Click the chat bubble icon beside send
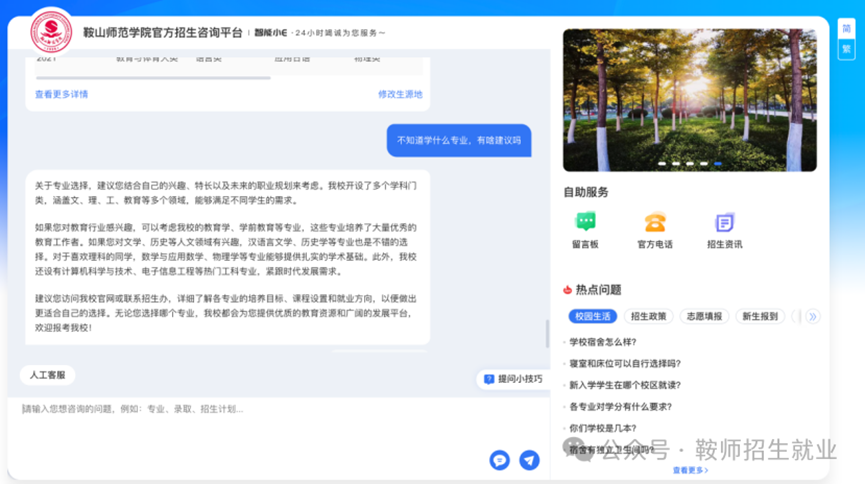The height and width of the screenshot is (484, 865). (x=499, y=460)
